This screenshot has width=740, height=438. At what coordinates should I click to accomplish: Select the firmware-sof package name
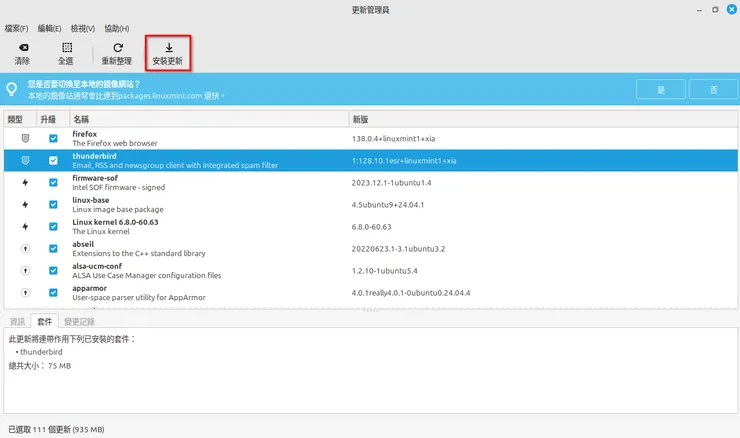95,178
